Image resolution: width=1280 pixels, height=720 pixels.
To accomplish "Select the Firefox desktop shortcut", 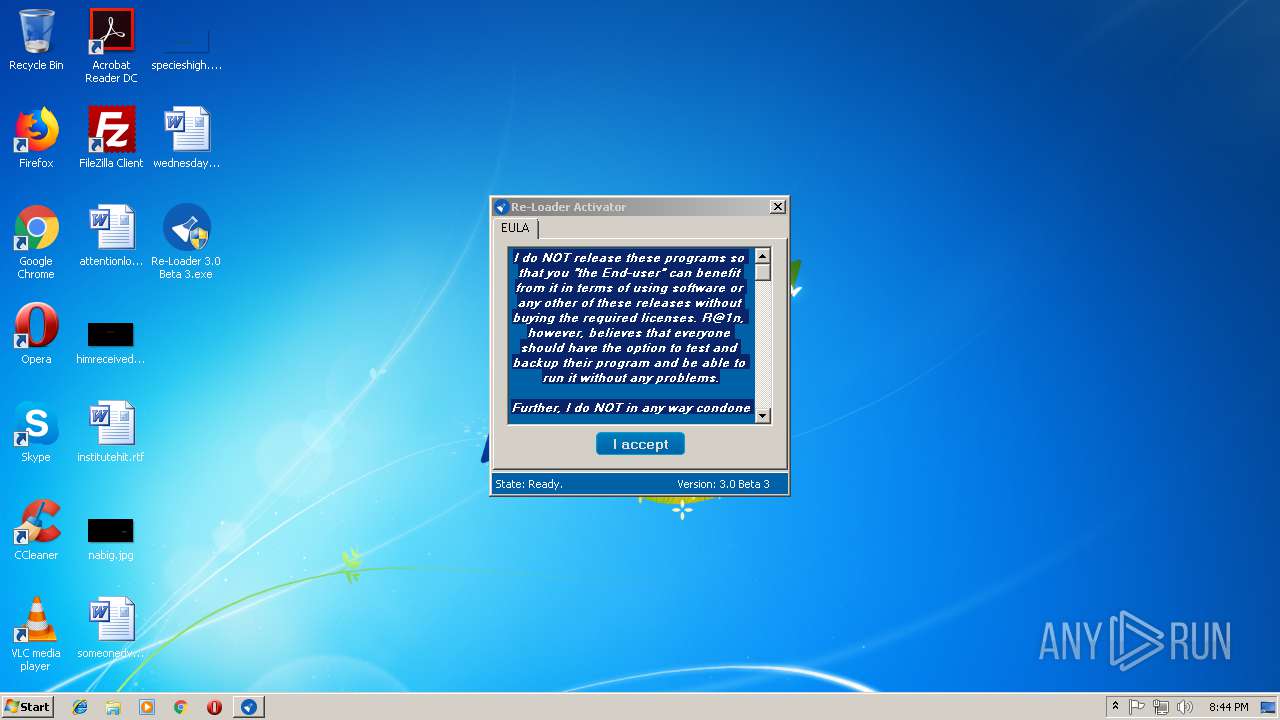I will click(36, 138).
